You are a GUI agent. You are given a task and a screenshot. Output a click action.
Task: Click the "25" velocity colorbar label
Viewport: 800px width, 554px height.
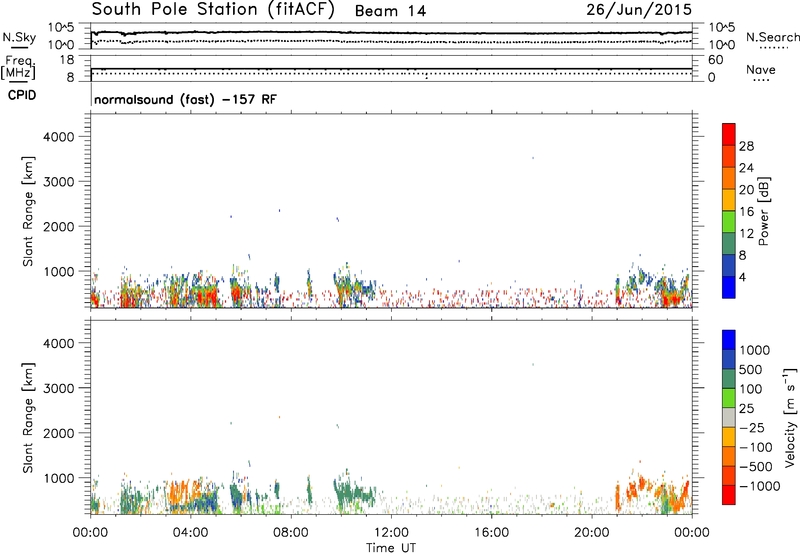746,408
